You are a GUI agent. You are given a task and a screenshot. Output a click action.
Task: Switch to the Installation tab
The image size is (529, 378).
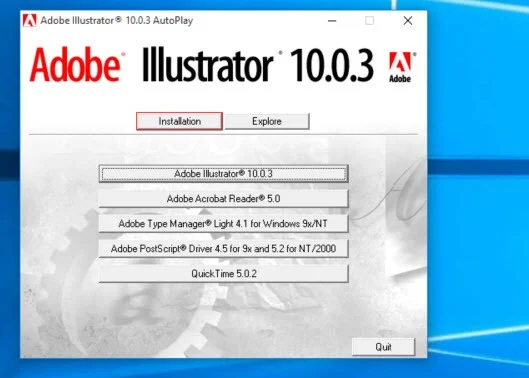tap(179, 121)
